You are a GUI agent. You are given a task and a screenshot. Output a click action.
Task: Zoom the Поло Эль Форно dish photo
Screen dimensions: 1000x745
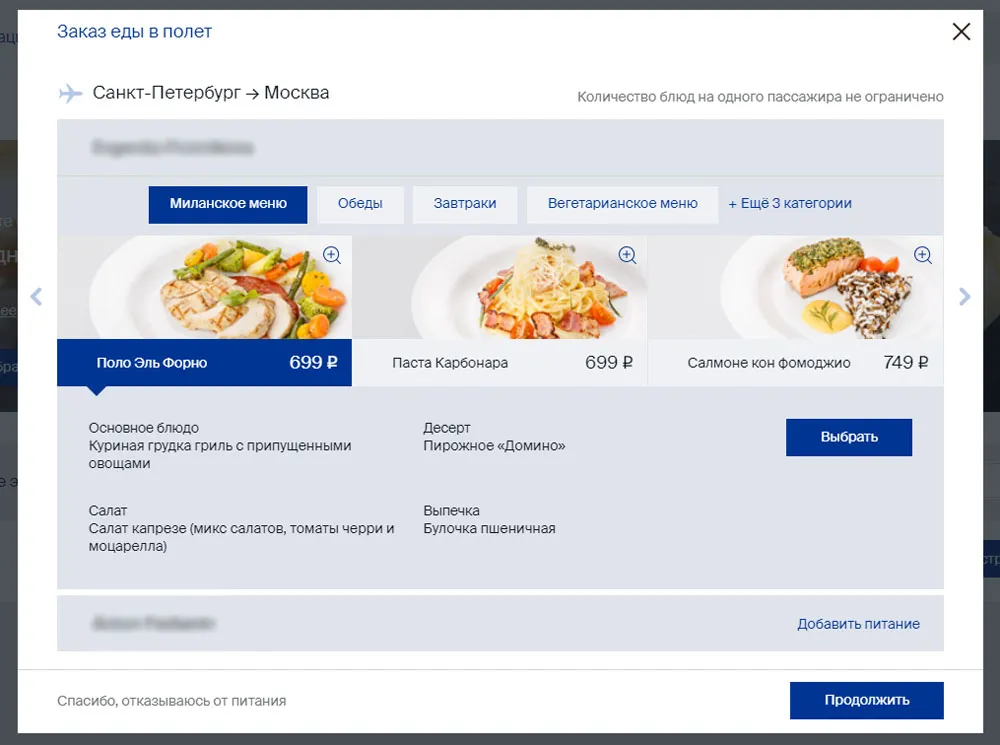(x=332, y=255)
